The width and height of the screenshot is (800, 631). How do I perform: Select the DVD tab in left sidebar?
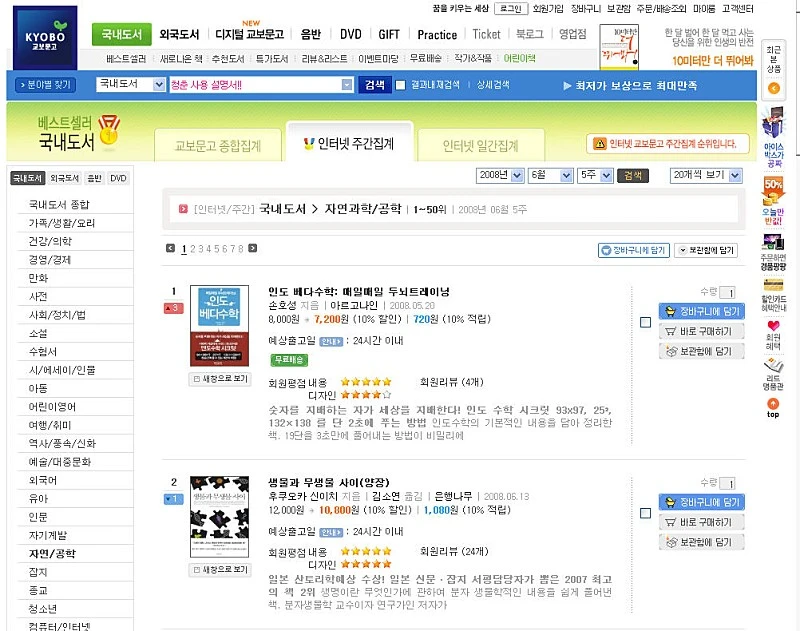[x=118, y=178]
